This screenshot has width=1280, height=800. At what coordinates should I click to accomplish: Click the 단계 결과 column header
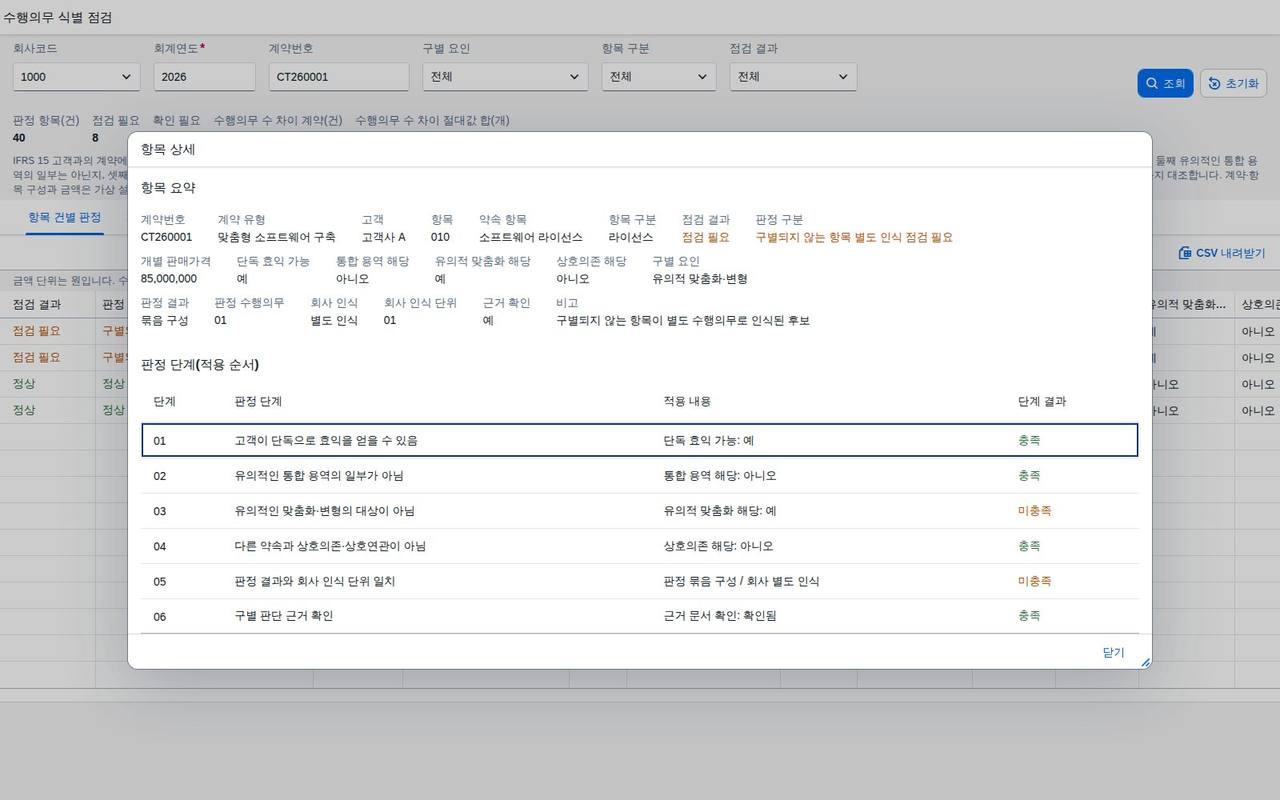coord(1042,401)
